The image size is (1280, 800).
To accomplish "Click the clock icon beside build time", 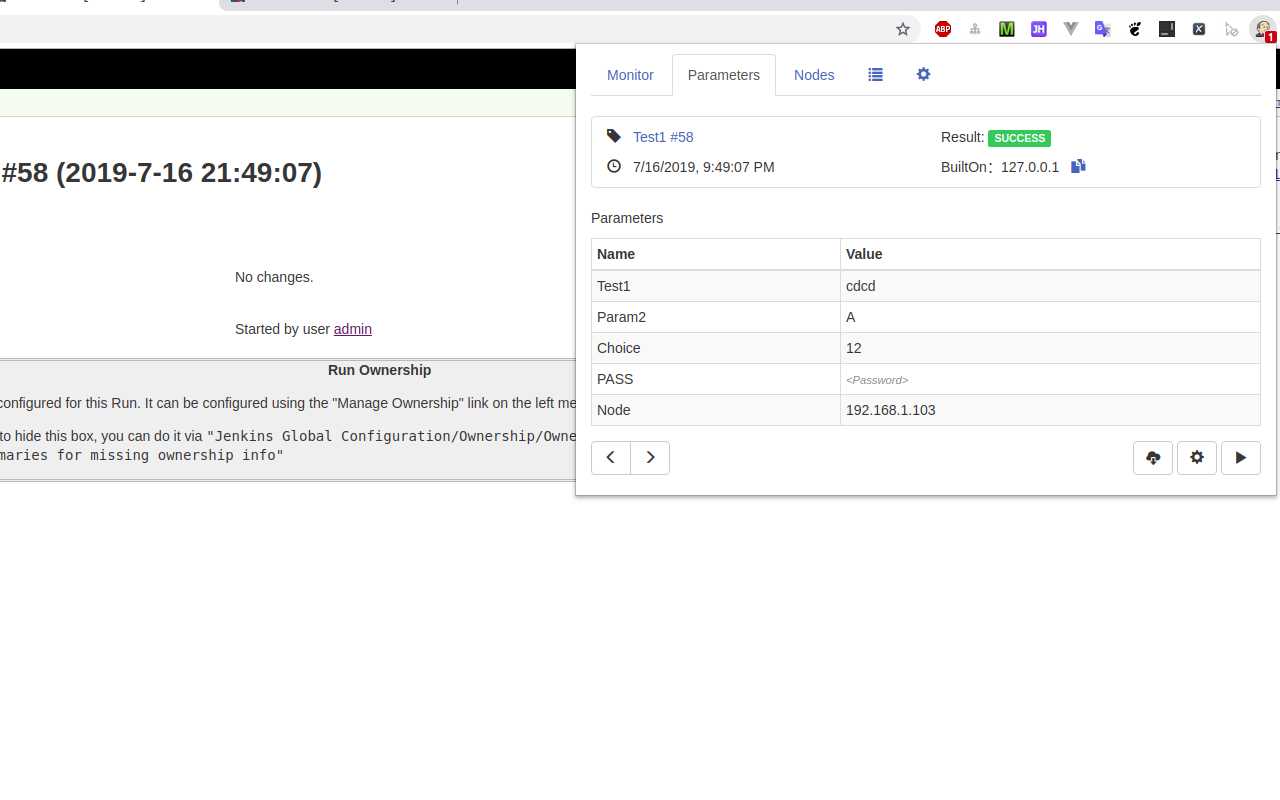I will click(614, 166).
